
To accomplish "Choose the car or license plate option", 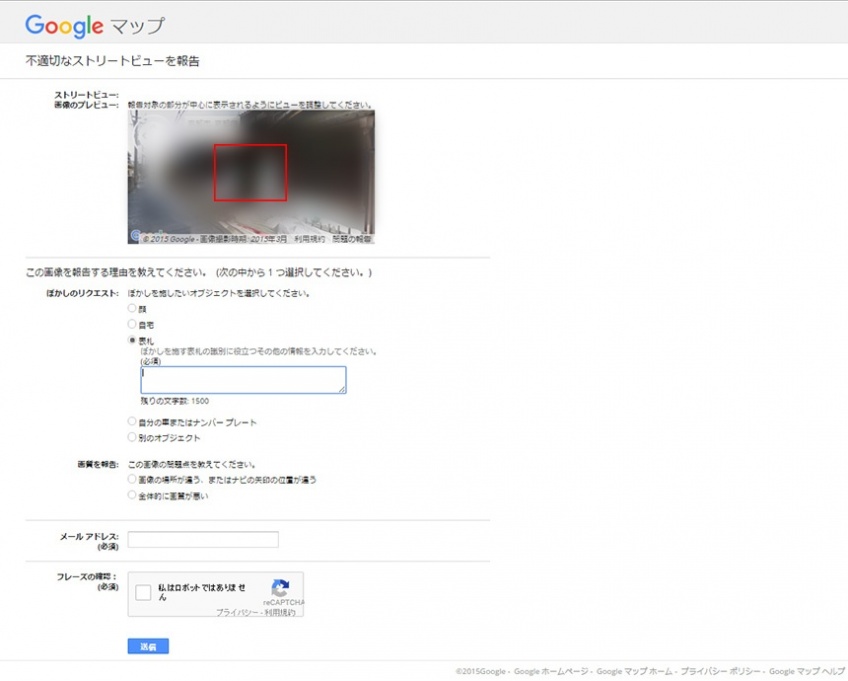I will click(132, 422).
